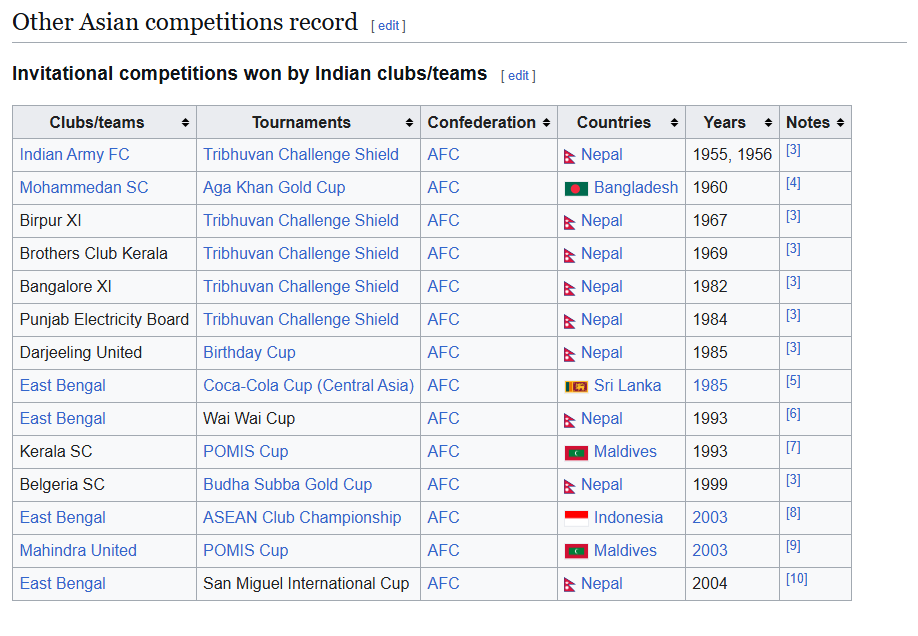Sort table by Notes column arrows
The width and height of the screenshot is (918, 636).
840,122
